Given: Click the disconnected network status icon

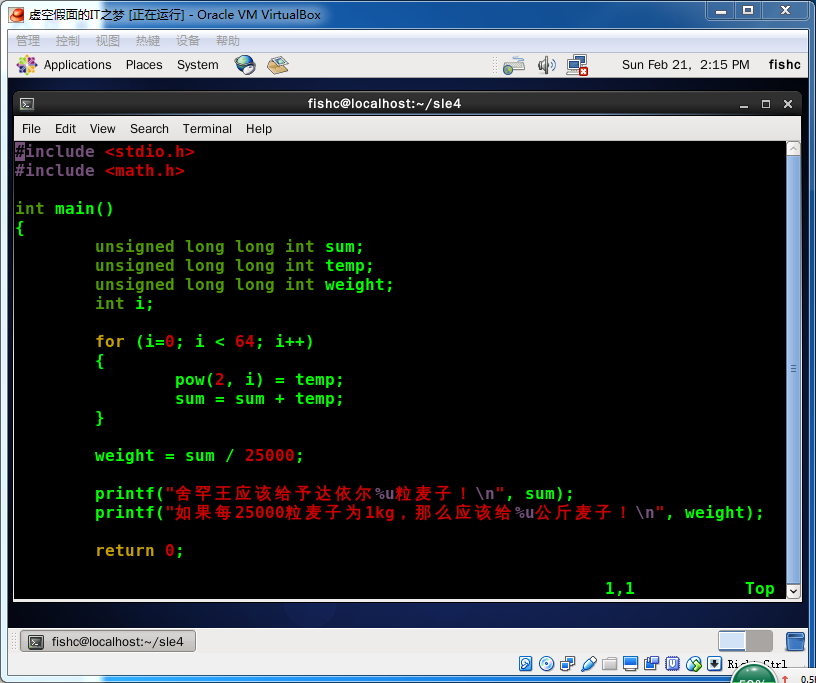Looking at the screenshot, I should [x=577, y=65].
